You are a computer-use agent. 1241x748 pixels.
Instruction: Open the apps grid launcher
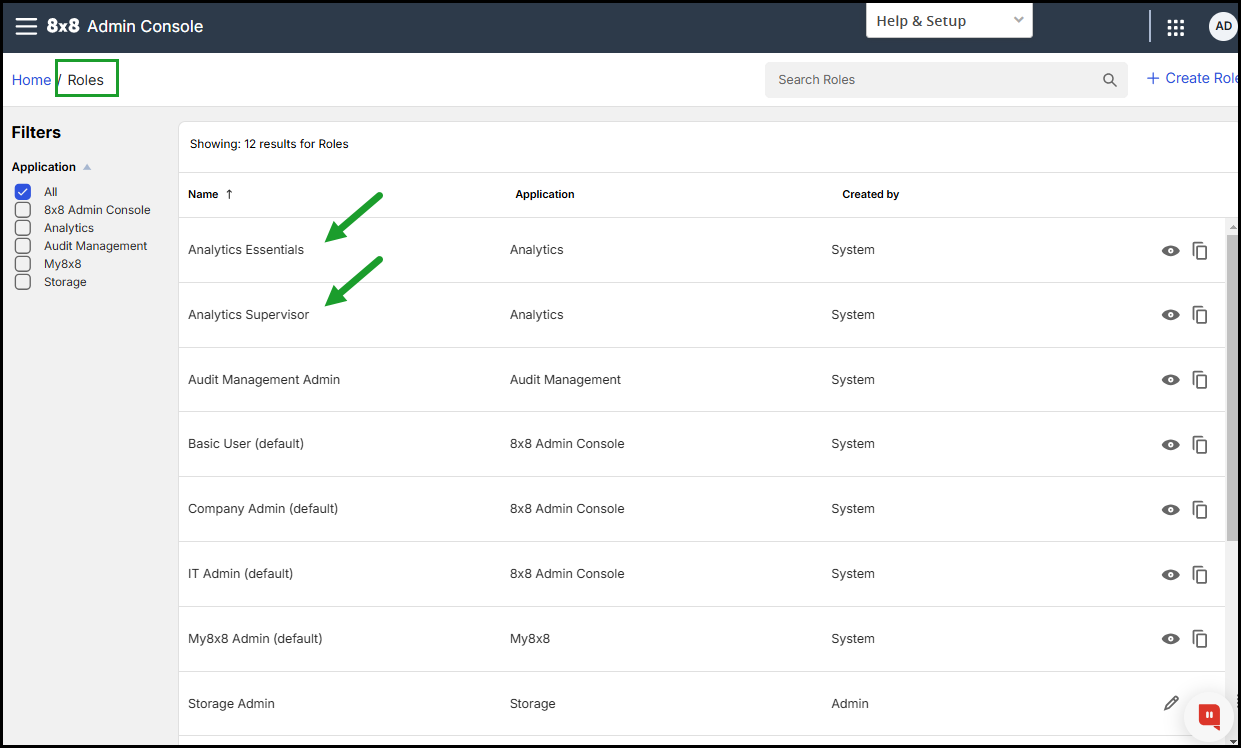1176,27
